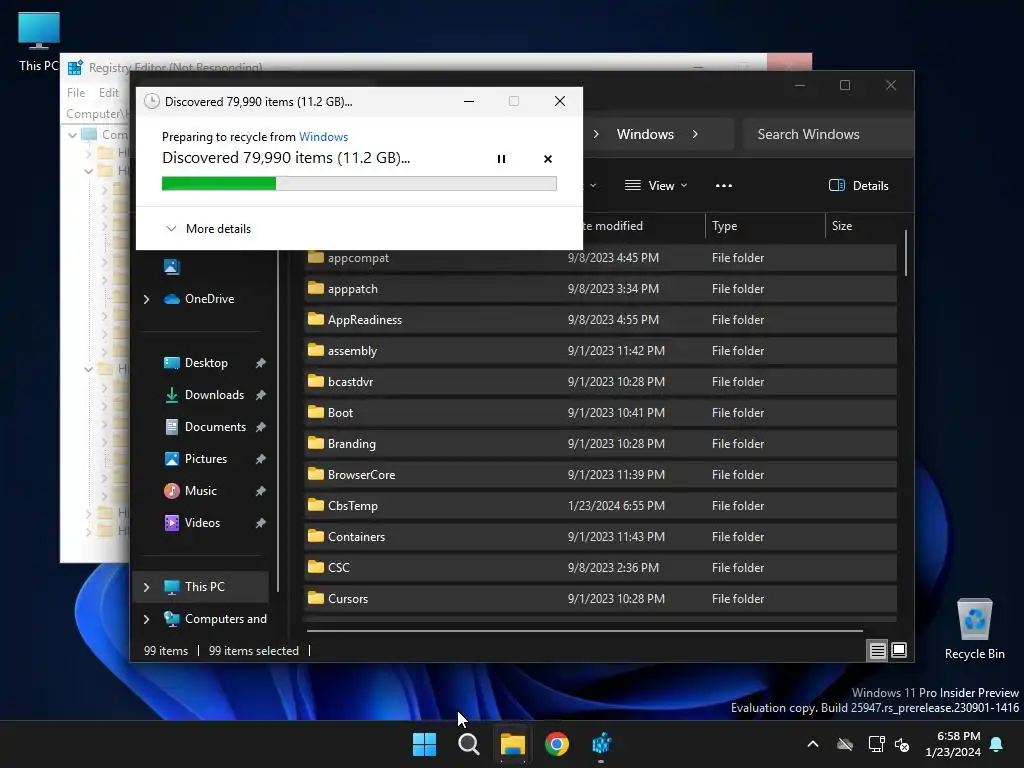The width and height of the screenshot is (1024, 768).
Task: Select the Cursors folder
Action: pyautogui.click(x=600, y=599)
